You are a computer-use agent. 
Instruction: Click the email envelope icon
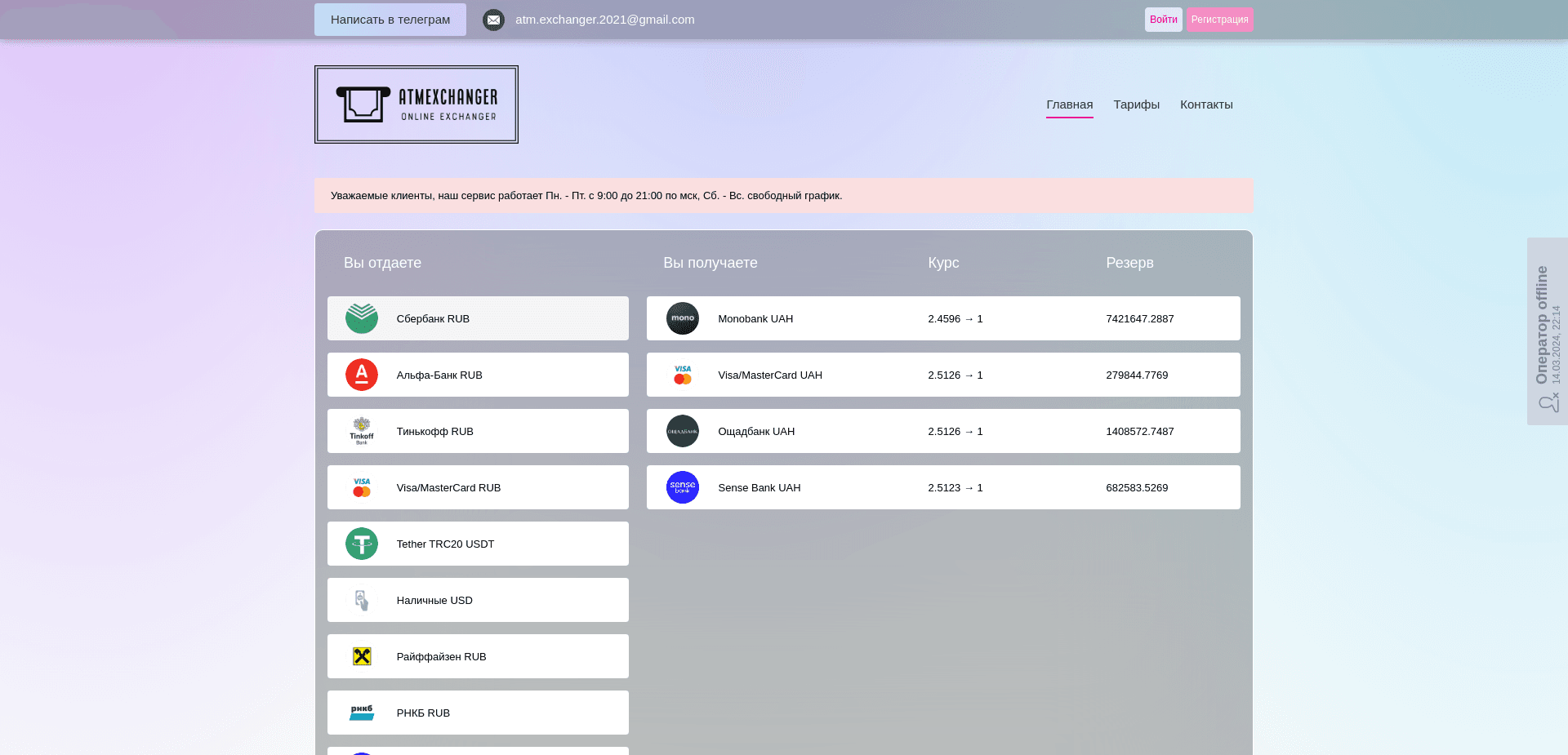[x=493, y=20]
